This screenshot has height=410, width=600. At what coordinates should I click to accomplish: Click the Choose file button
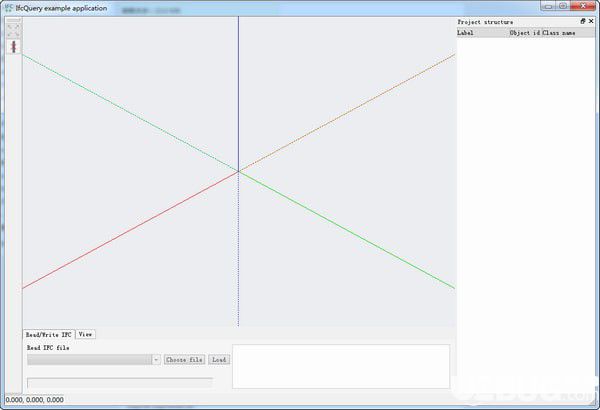(x=184, y=359)
